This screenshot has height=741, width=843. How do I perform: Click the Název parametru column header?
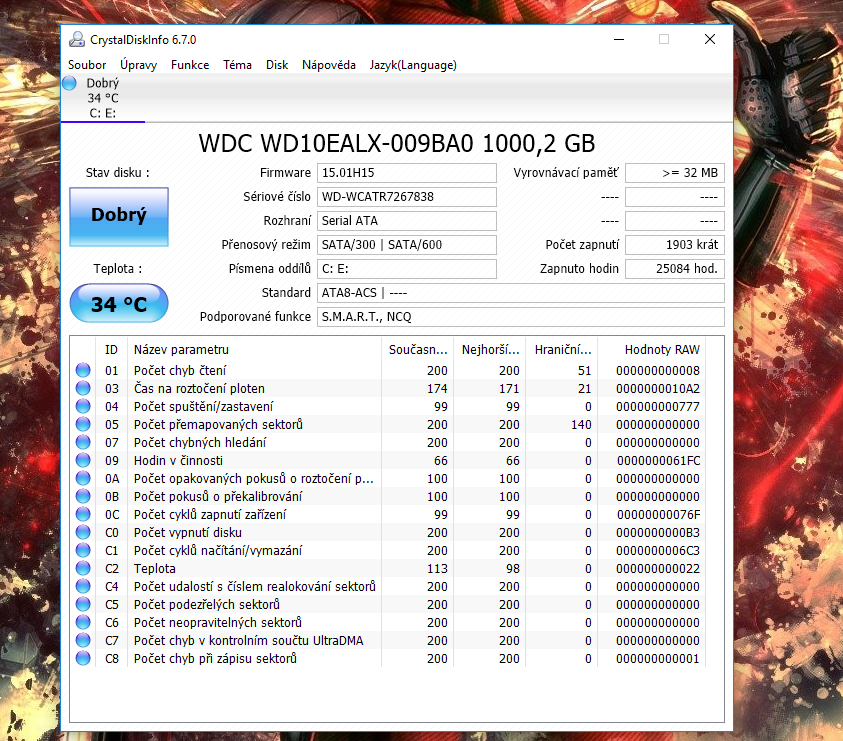click(254, 350)
